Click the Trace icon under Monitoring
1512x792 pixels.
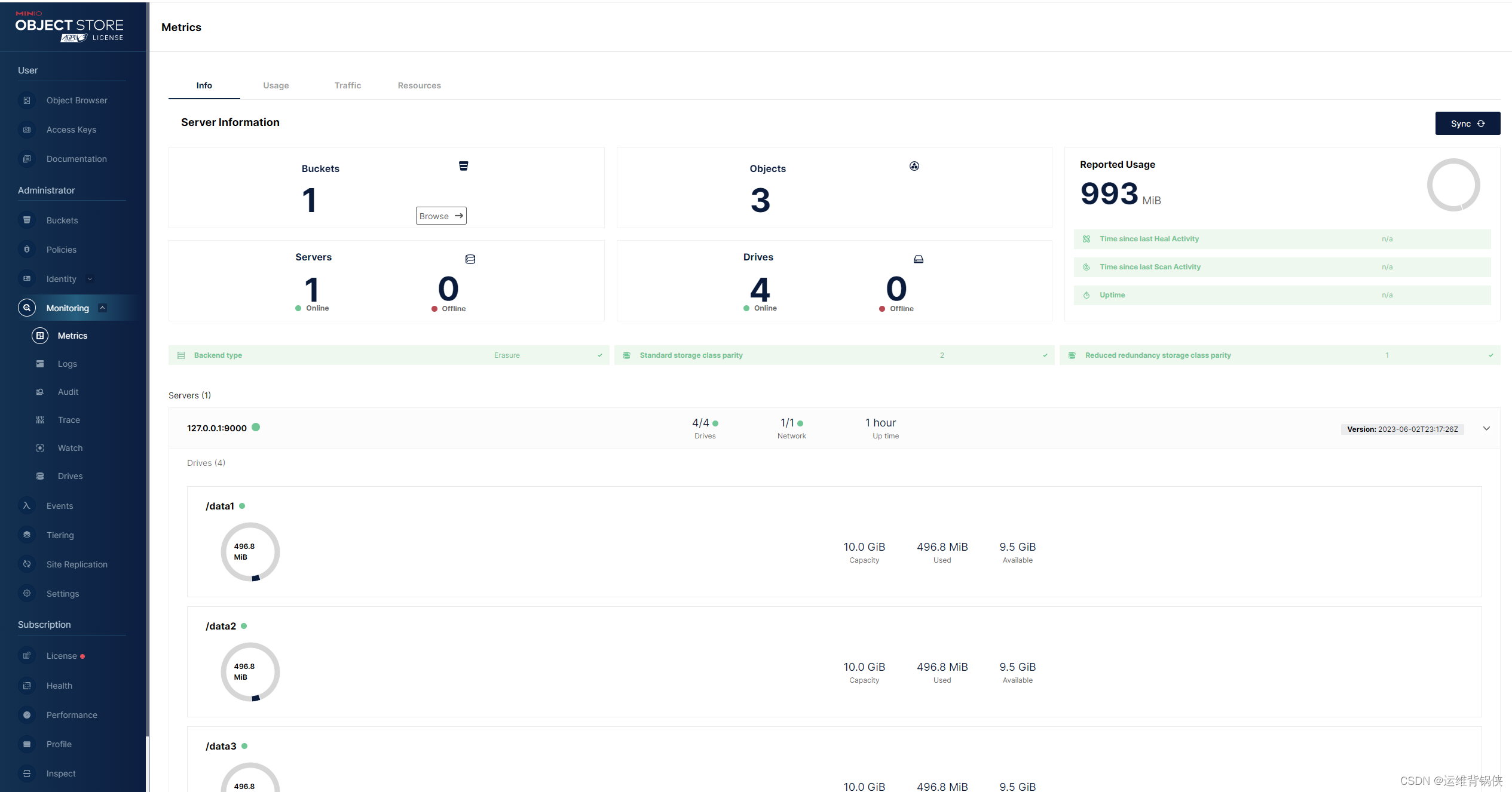40,420
